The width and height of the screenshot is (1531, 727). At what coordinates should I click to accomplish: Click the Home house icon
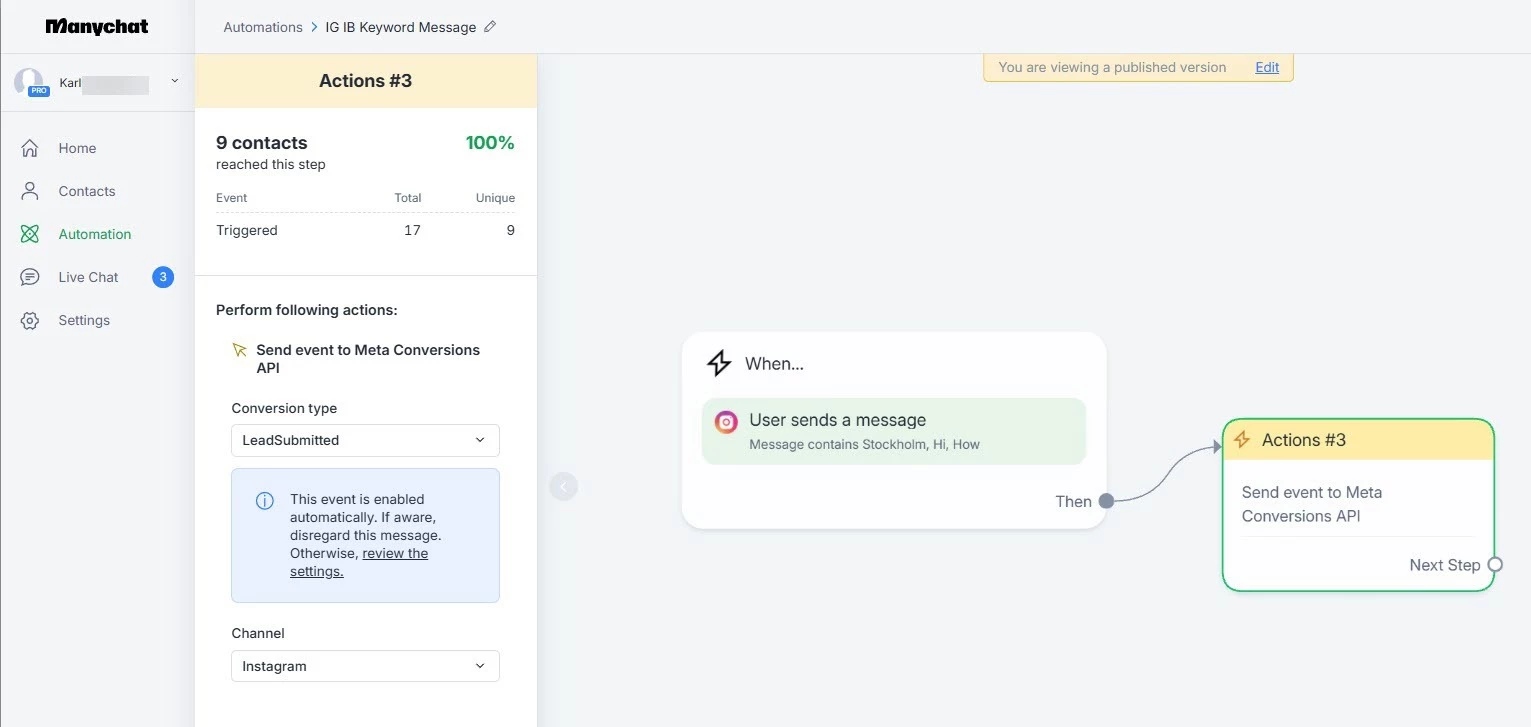click(30, 148)
